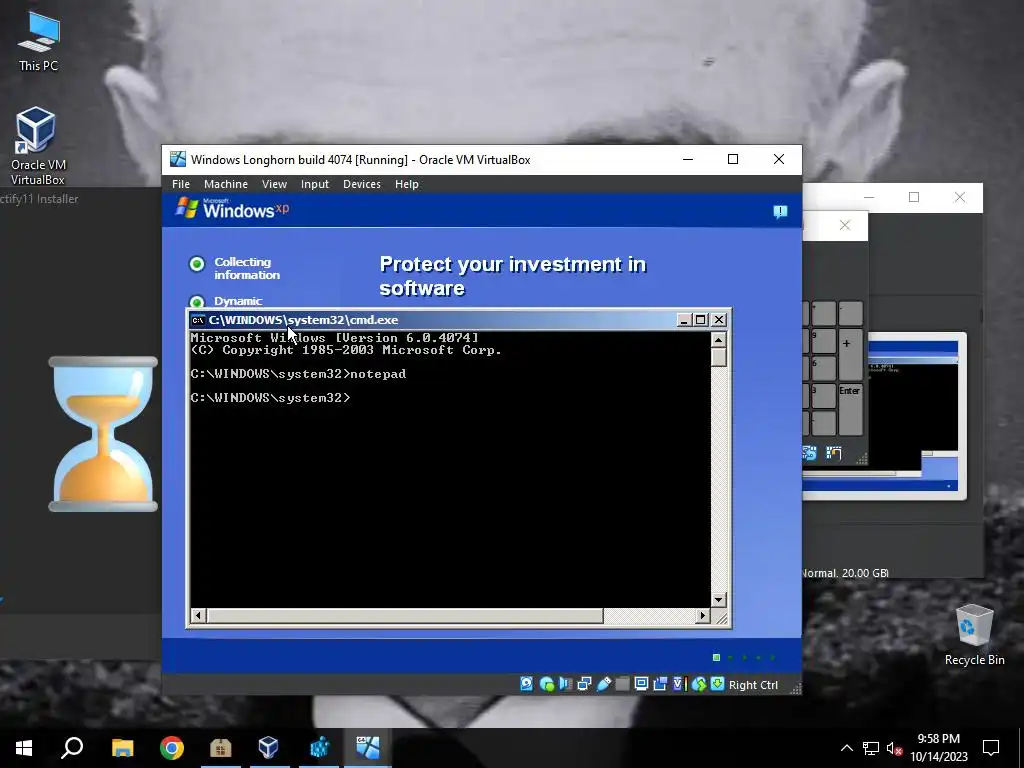Click the cmd scrollbar up arrow
1024x768 pixels.
point(718,340)
